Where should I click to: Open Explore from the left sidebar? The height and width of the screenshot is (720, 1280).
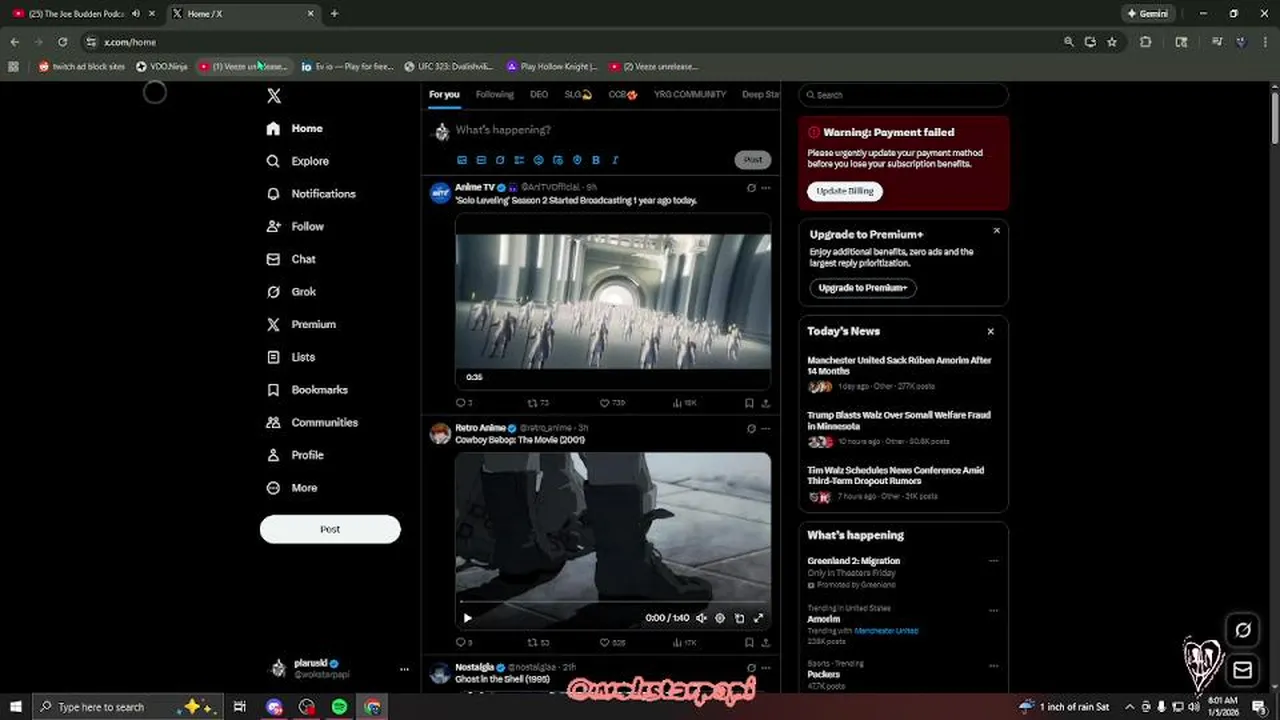(298, 161)
